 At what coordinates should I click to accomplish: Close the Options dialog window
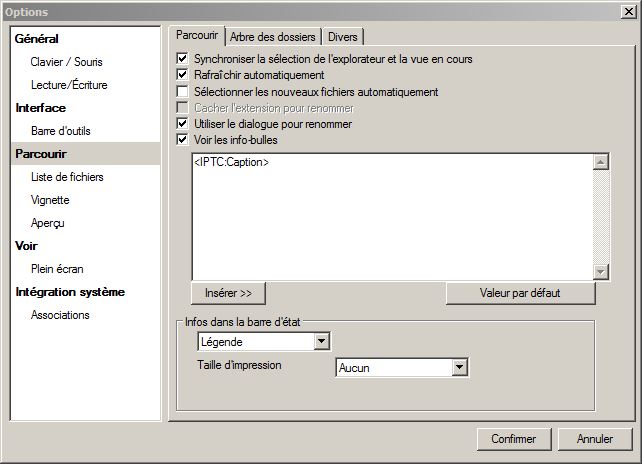pos(627,11)
